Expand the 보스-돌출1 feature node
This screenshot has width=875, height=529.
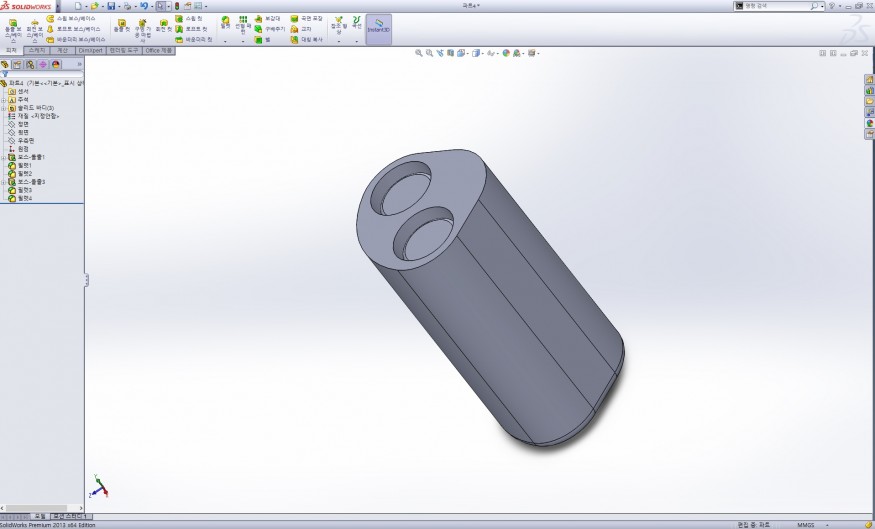pos(4,157)
